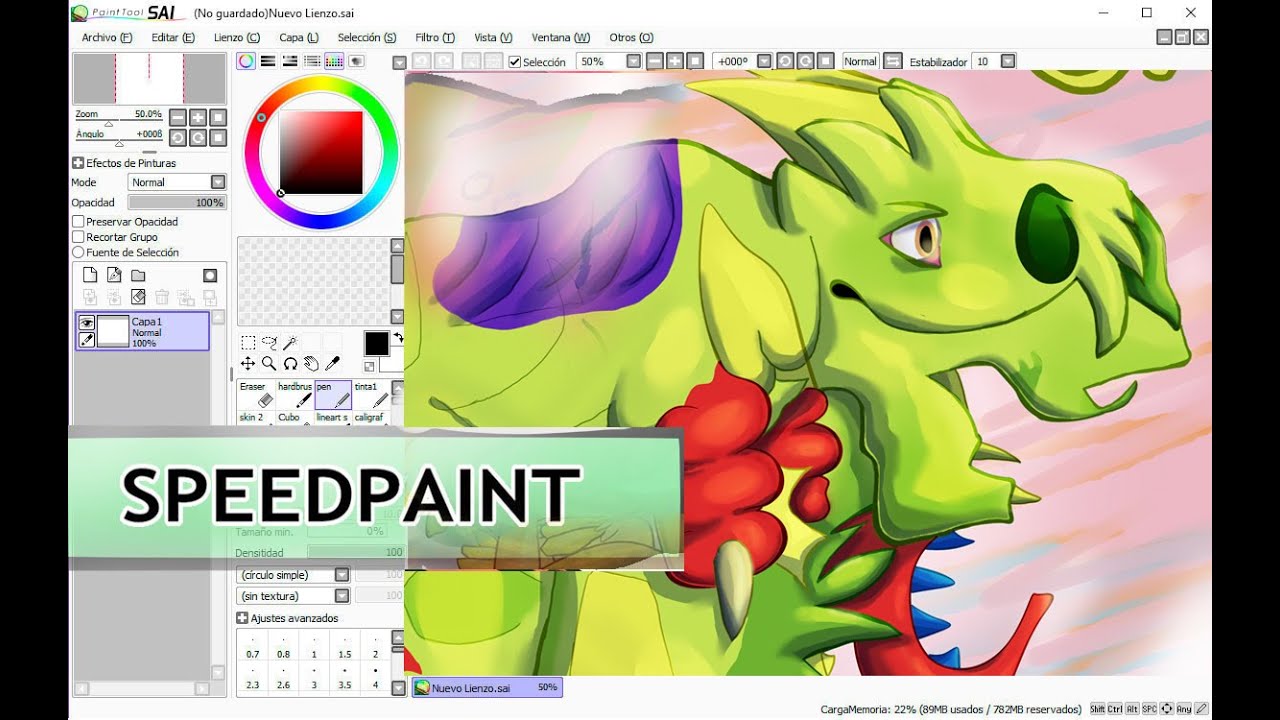Create a new linework layer
Screen dimensions: 1280x720
(114, 275)
